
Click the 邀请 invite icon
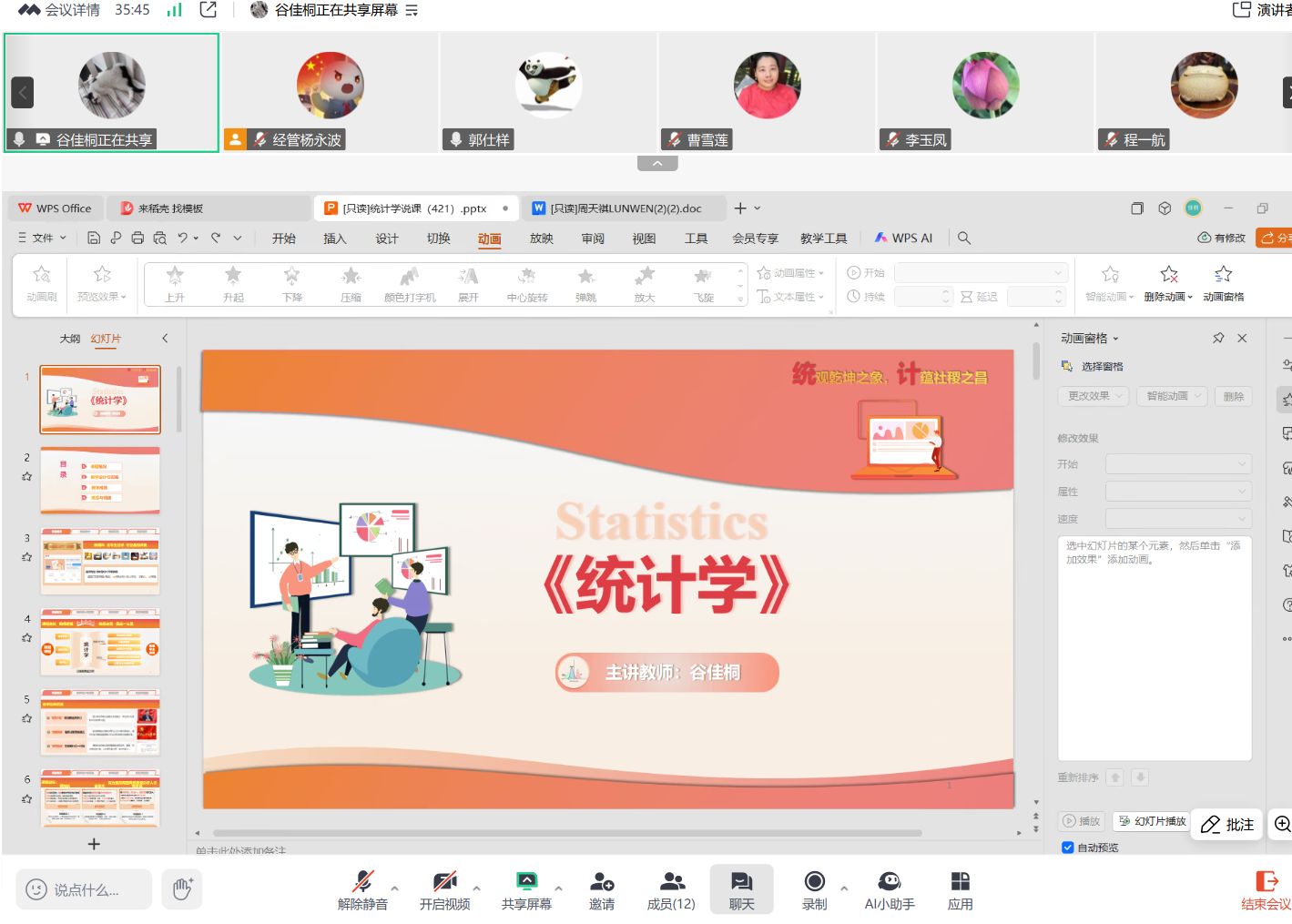pos(601,881)
